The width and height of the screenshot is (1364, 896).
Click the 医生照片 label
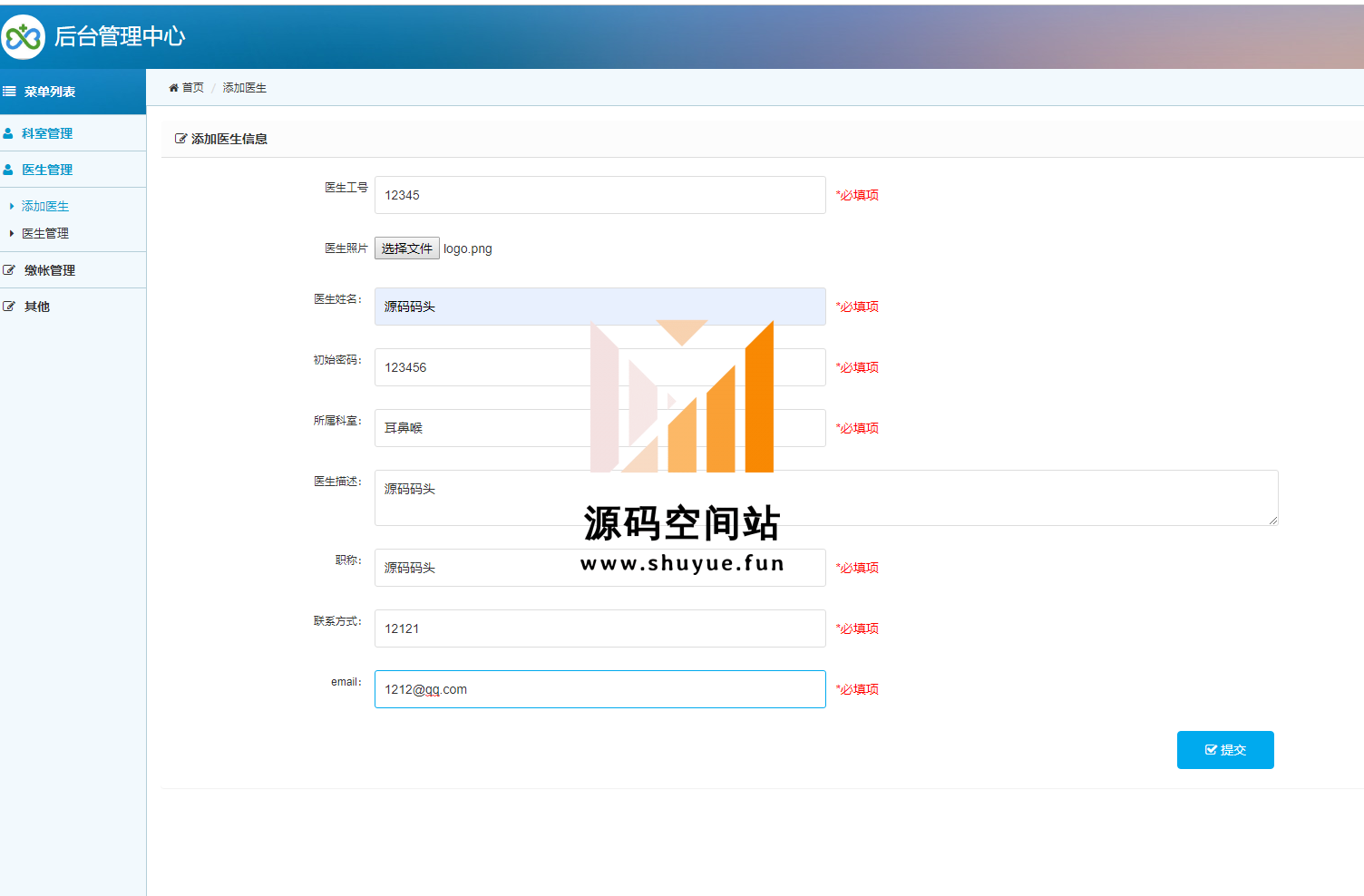pos(346,248)
